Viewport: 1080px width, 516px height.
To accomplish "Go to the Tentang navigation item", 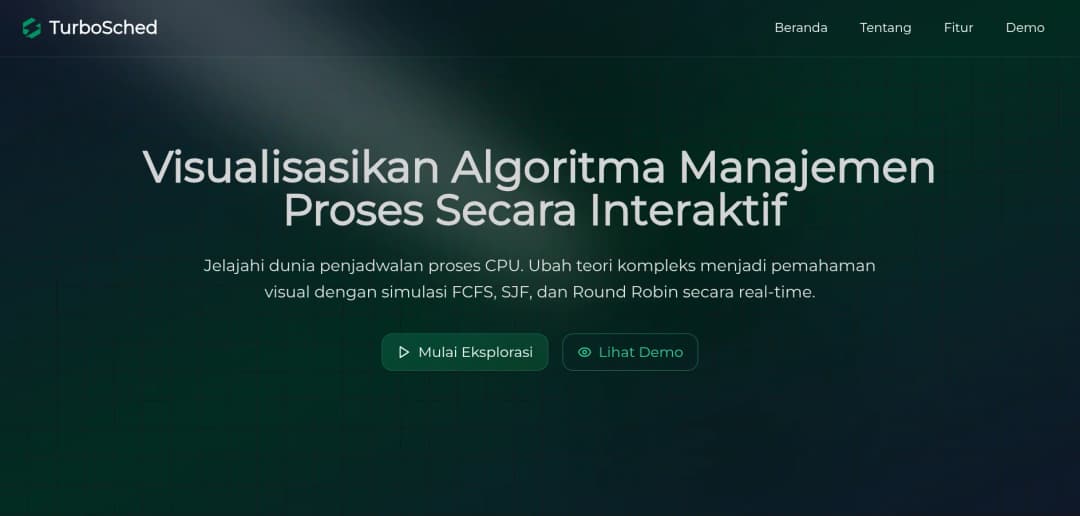I will point(886,28).
